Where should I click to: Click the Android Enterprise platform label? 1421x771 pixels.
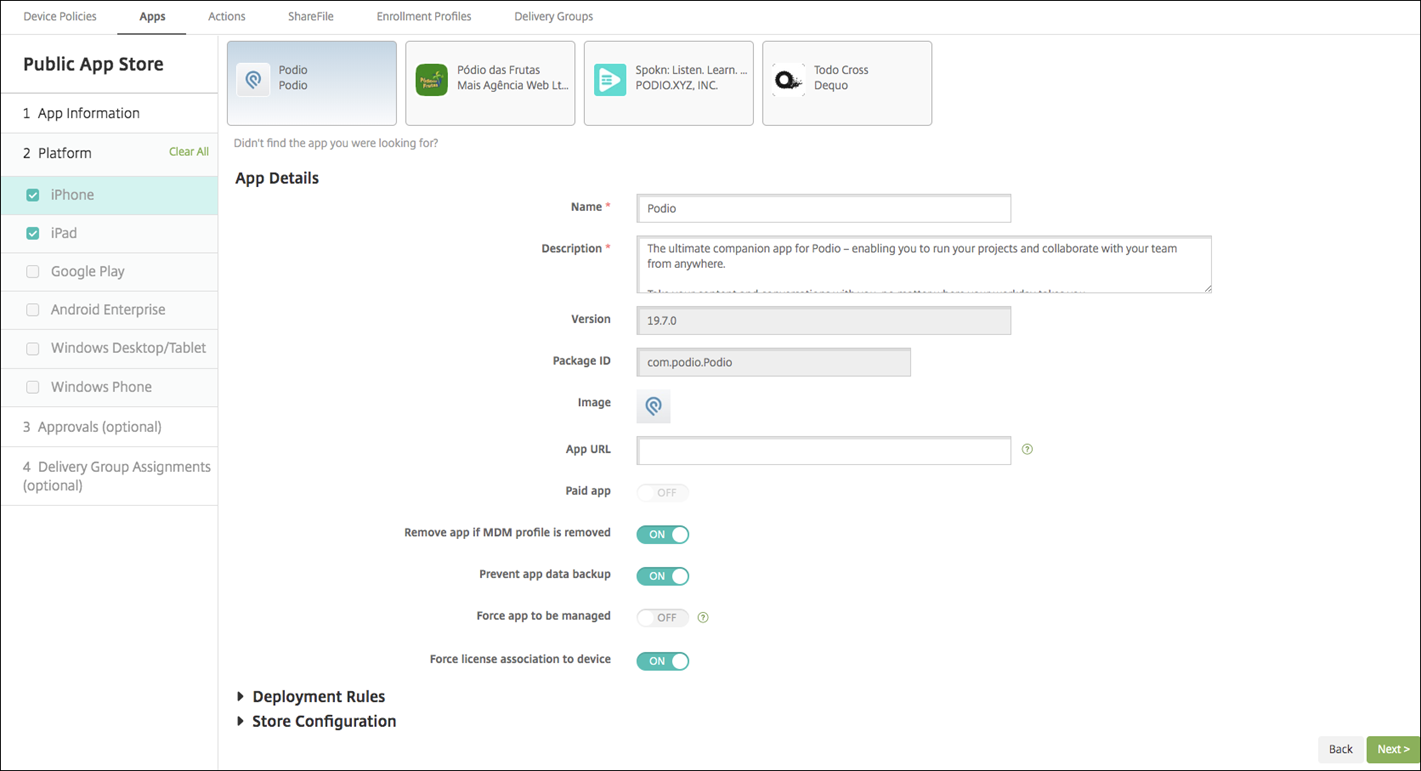[108, 310]
